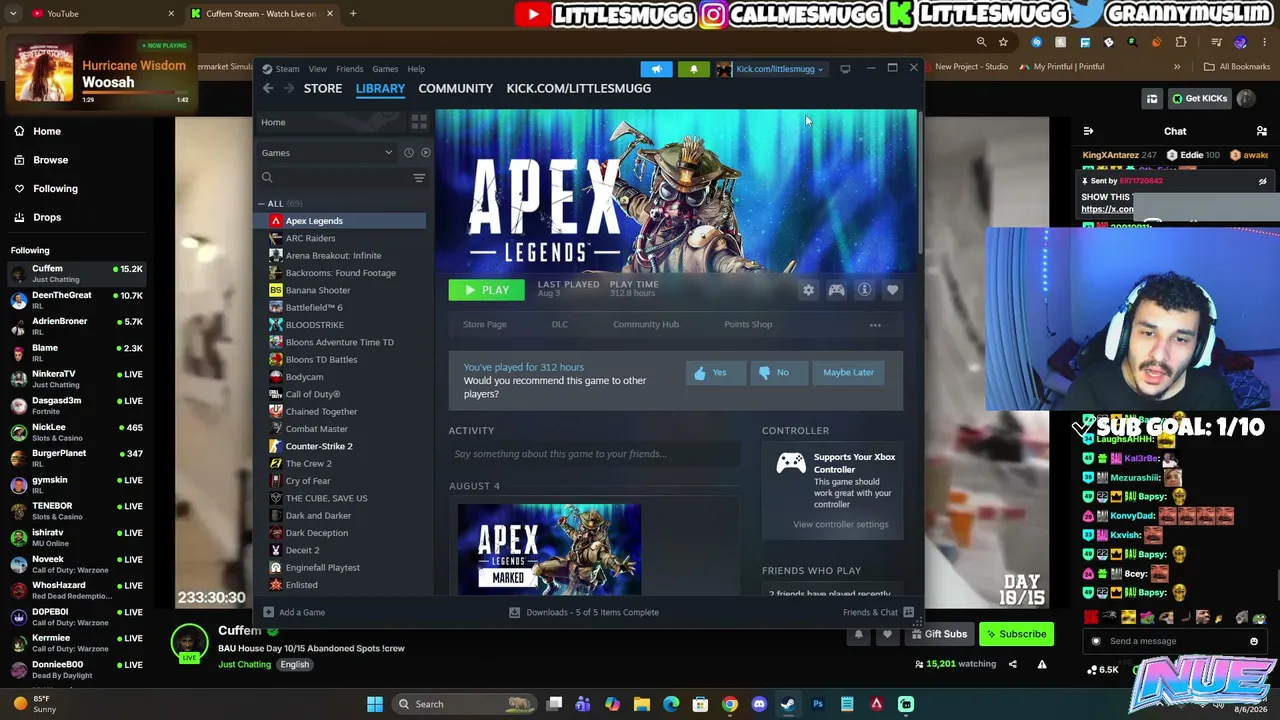Image resolution: width=1280 pixels, height=720 pixels.
Task: Switch to Steam STORE tab
Action: click(323, 88)
